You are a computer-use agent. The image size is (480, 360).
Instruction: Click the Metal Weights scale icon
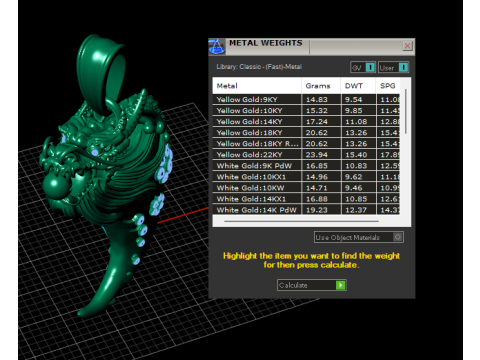point(217,46)
